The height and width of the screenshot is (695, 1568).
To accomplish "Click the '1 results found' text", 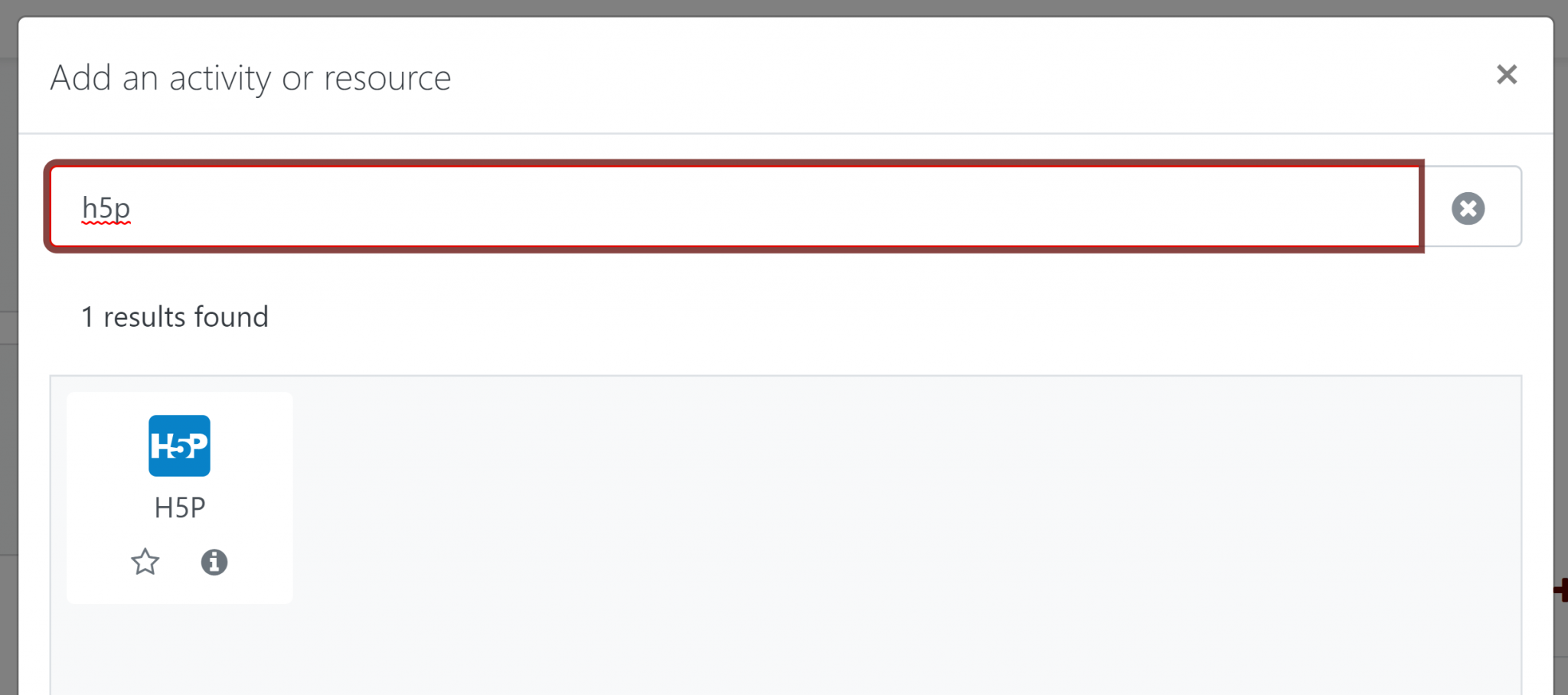I will pos(175,316).
